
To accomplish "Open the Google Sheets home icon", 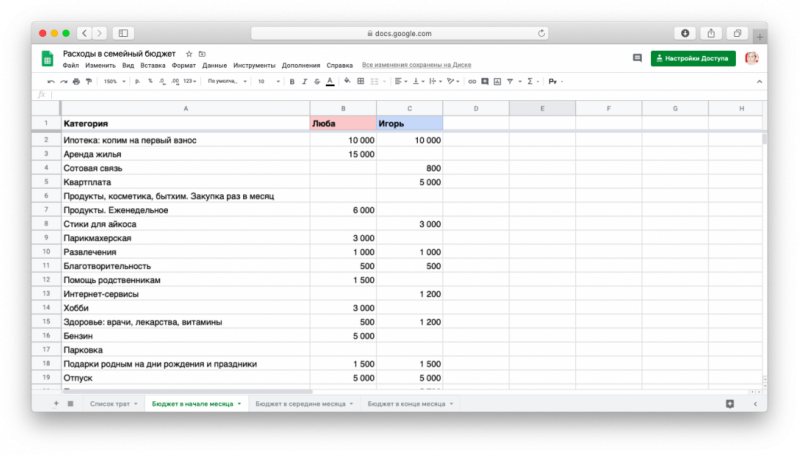I will 47,59.
